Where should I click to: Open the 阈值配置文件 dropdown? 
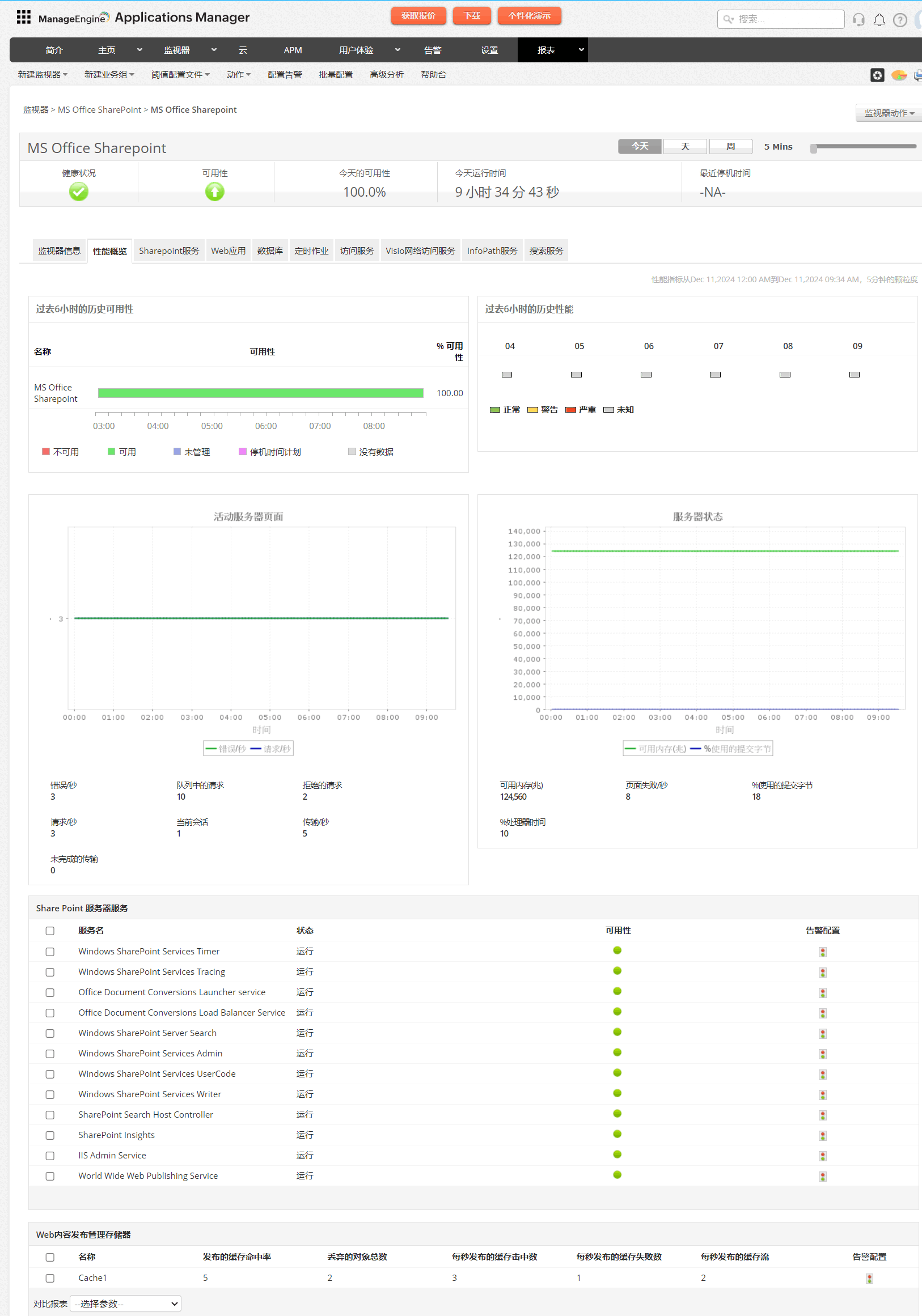coord(180,74)
